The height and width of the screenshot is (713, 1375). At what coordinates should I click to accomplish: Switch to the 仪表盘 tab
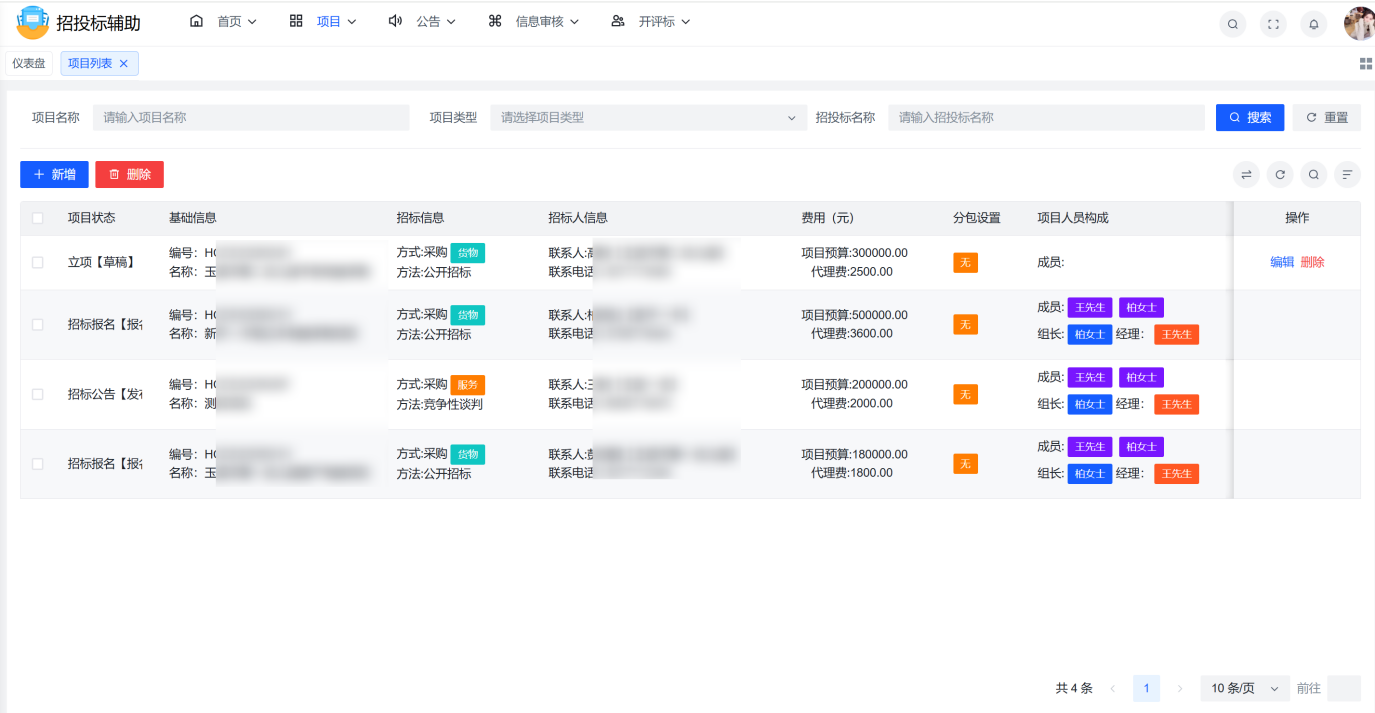[28, 62]
